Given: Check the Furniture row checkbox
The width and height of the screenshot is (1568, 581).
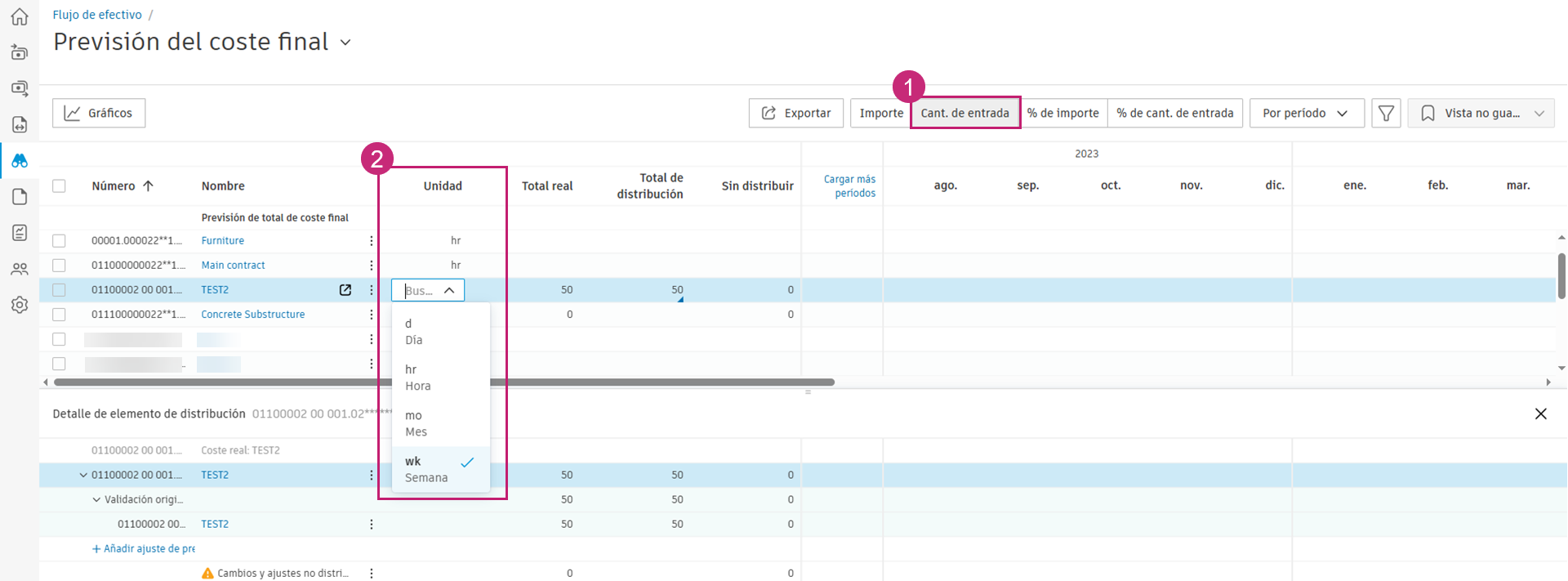Looking at the screenshot, I should [x=59, y=241].
